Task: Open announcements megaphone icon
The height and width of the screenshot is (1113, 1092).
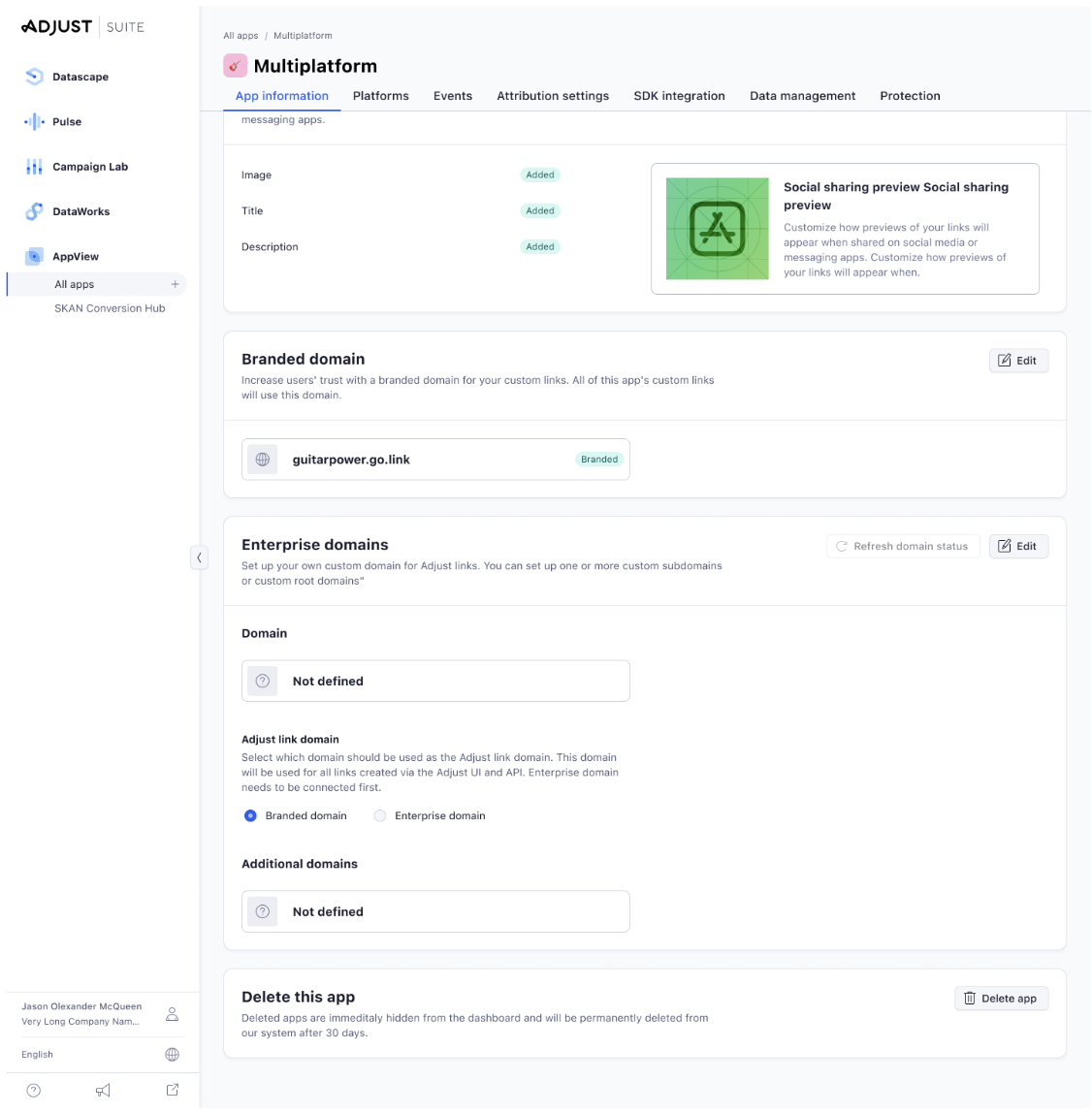Action: click(x=103, y=1091)
